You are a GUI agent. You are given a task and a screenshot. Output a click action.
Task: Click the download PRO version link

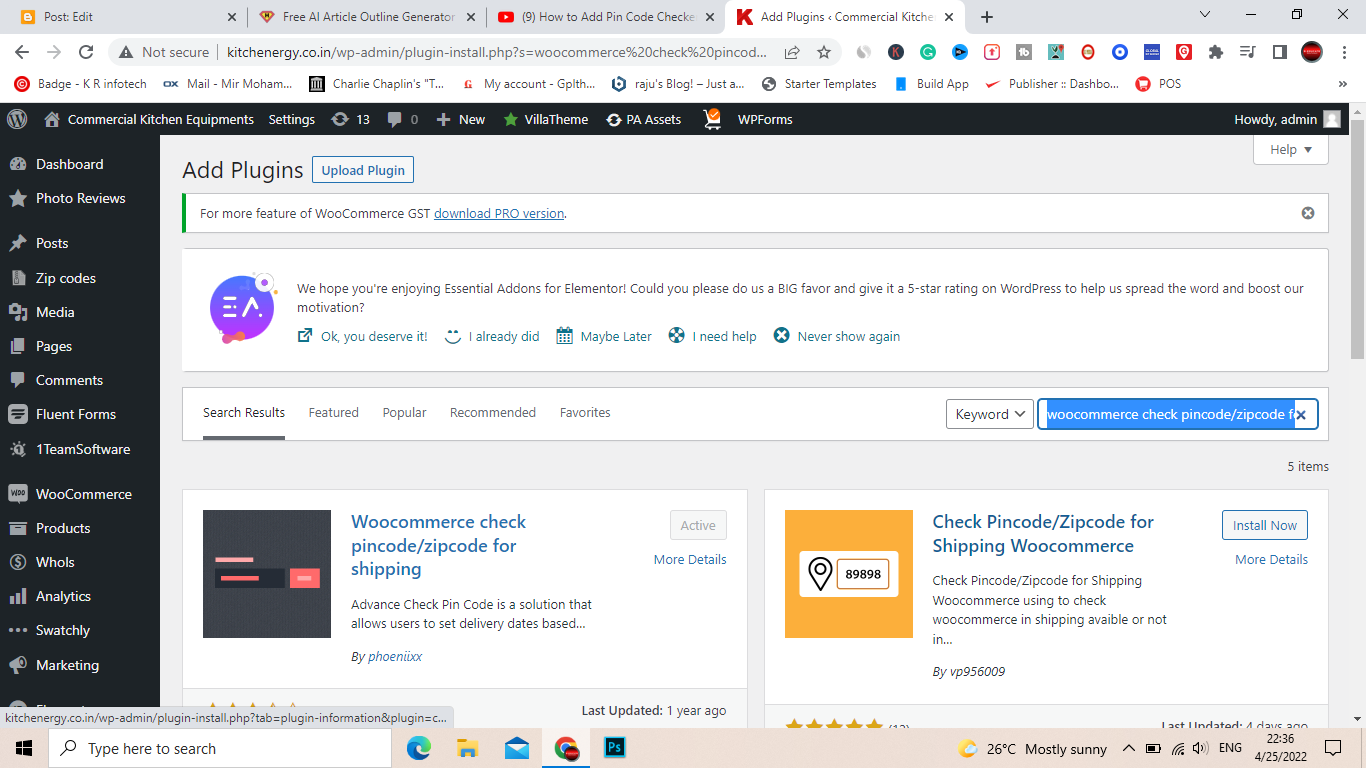click(499, 213)
